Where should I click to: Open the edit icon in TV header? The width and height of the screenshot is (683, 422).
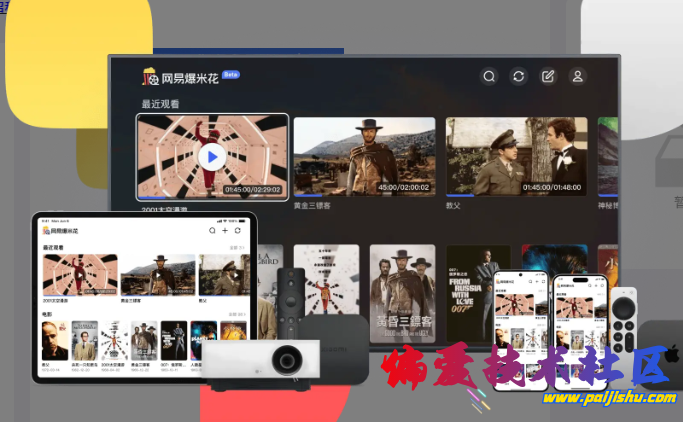pyautogui.click(x=548, y=76)
